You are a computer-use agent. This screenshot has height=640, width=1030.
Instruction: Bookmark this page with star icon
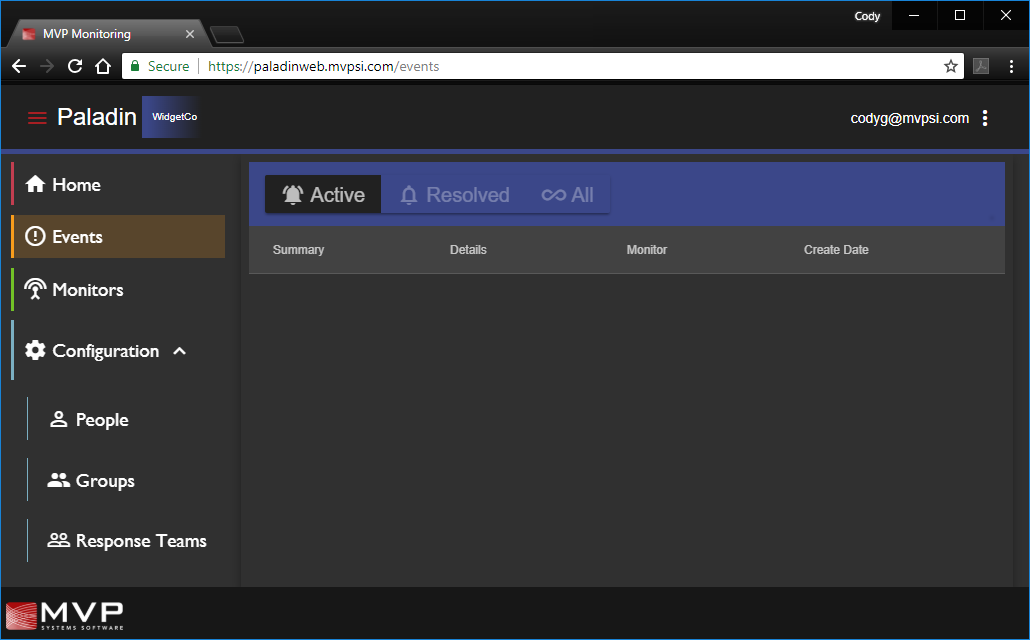[950, 67]
